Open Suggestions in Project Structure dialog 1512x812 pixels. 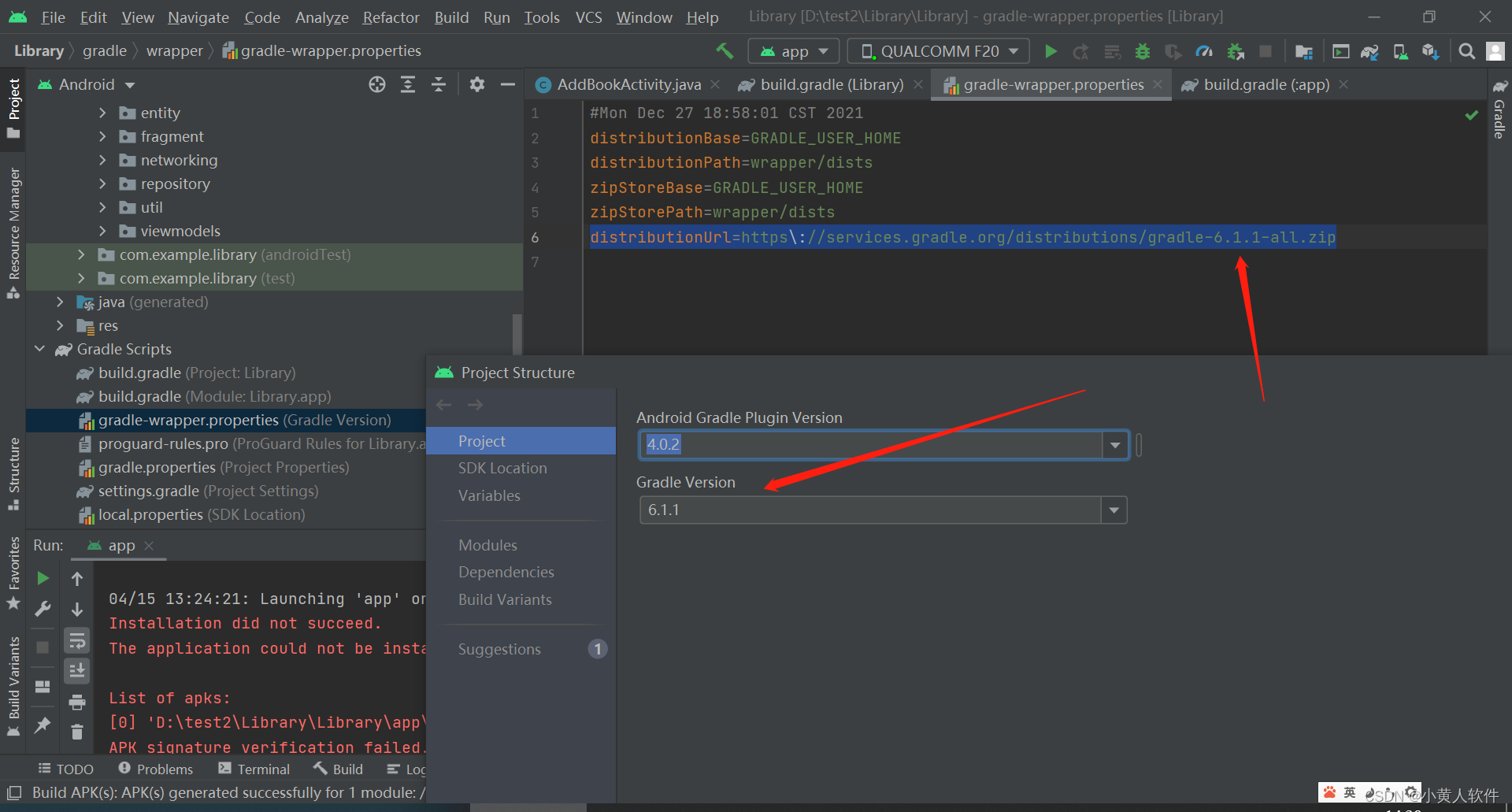tap(499, 648)
